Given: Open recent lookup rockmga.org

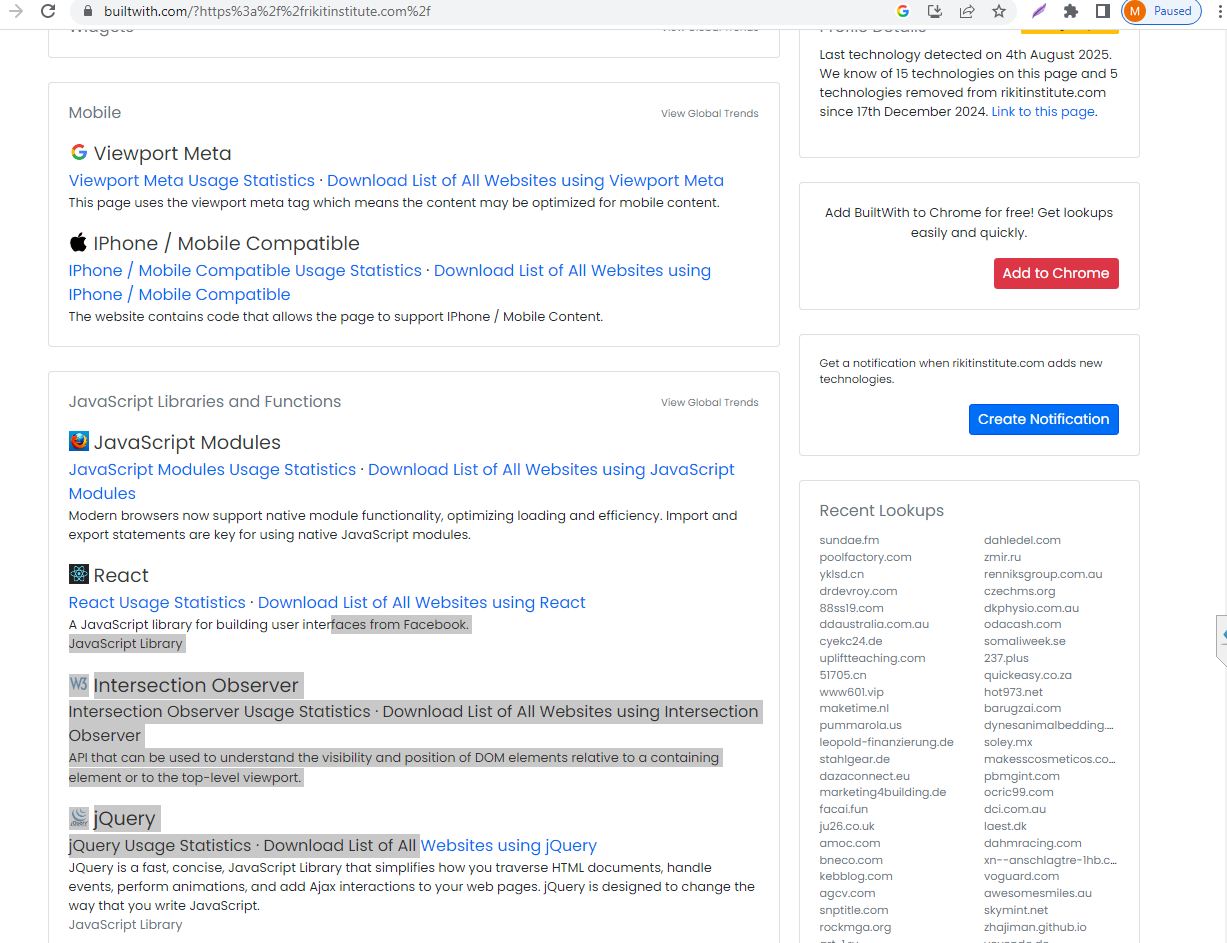Looking at the screenshot, I should pyautogui.click(x=855, y=927).
